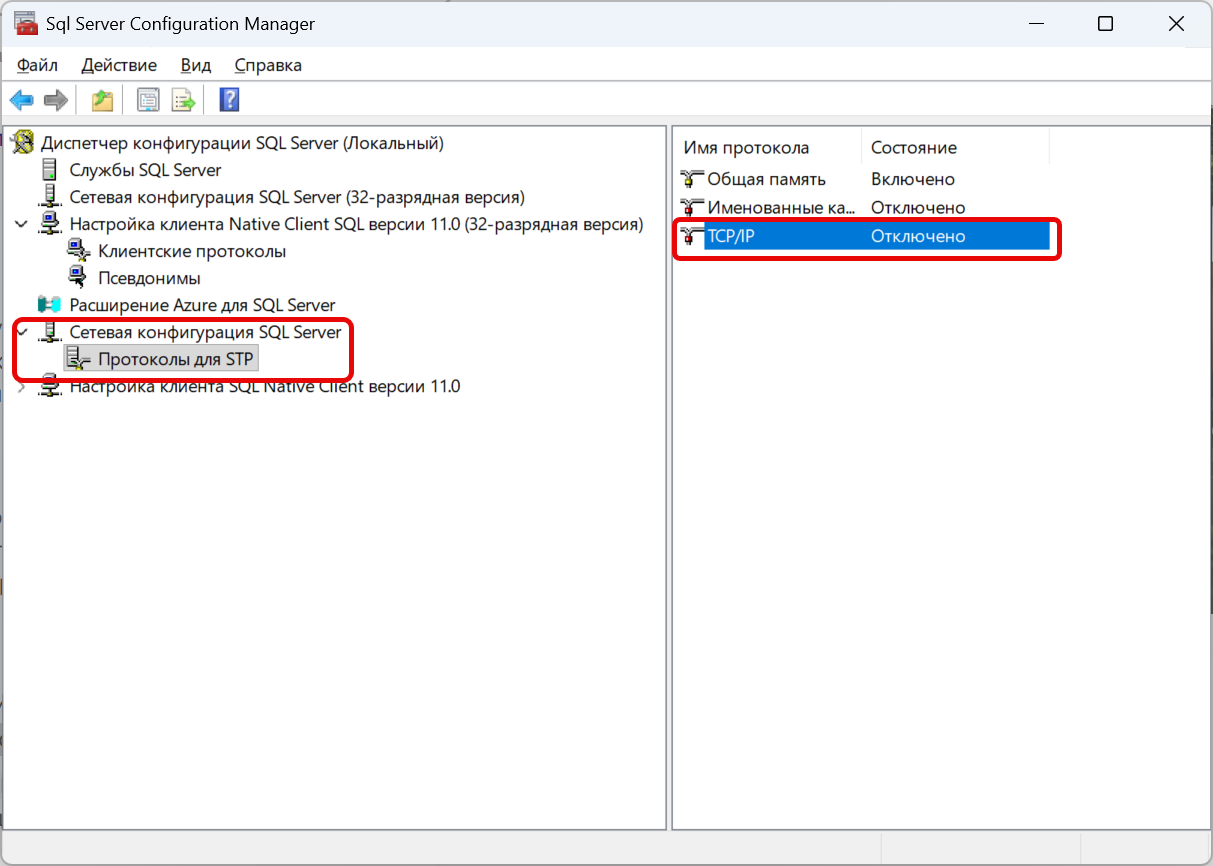Screen dimensions: 1213x866
Task: Click the Включено status of Общая память
Action: coord(913,179)
